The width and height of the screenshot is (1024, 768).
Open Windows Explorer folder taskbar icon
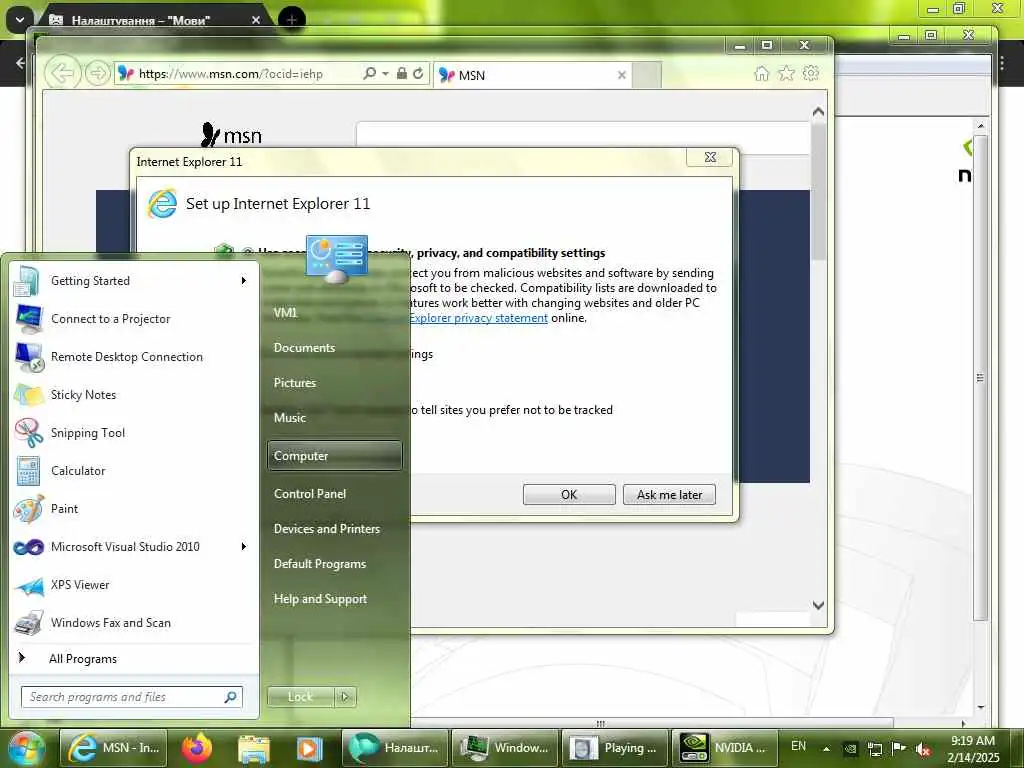(254, 748)
